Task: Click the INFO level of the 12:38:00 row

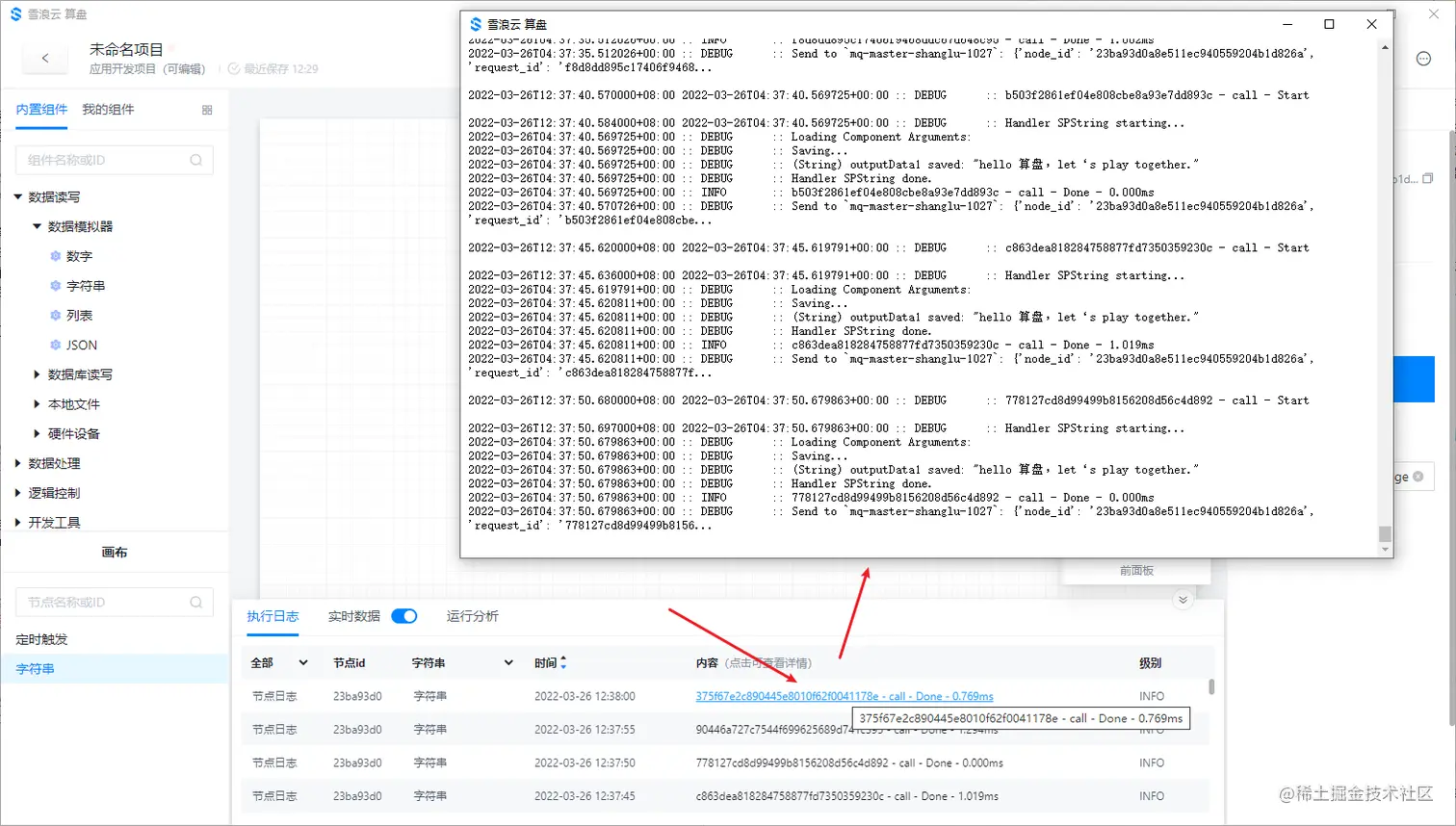Action: (x=1152, y=696)
